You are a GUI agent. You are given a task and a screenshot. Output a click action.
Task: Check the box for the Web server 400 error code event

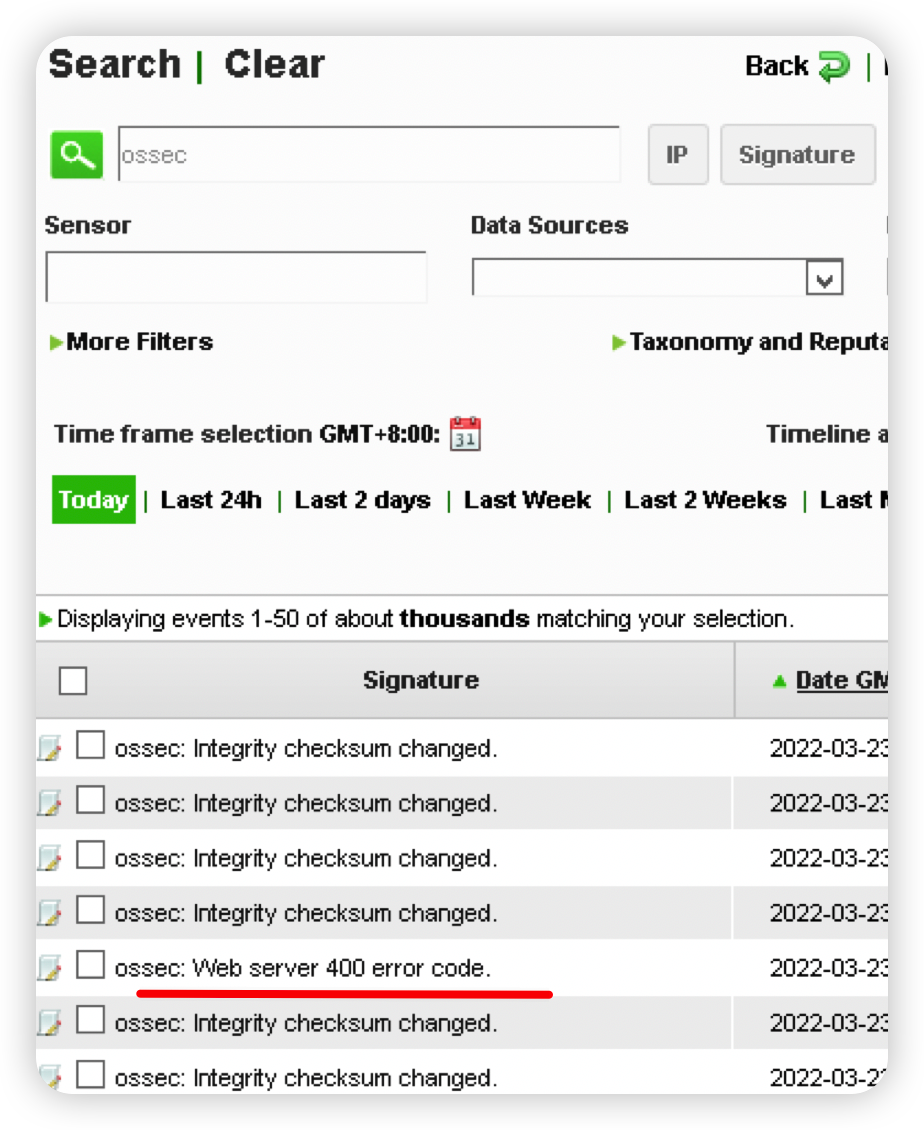click(x=90, y=964)
